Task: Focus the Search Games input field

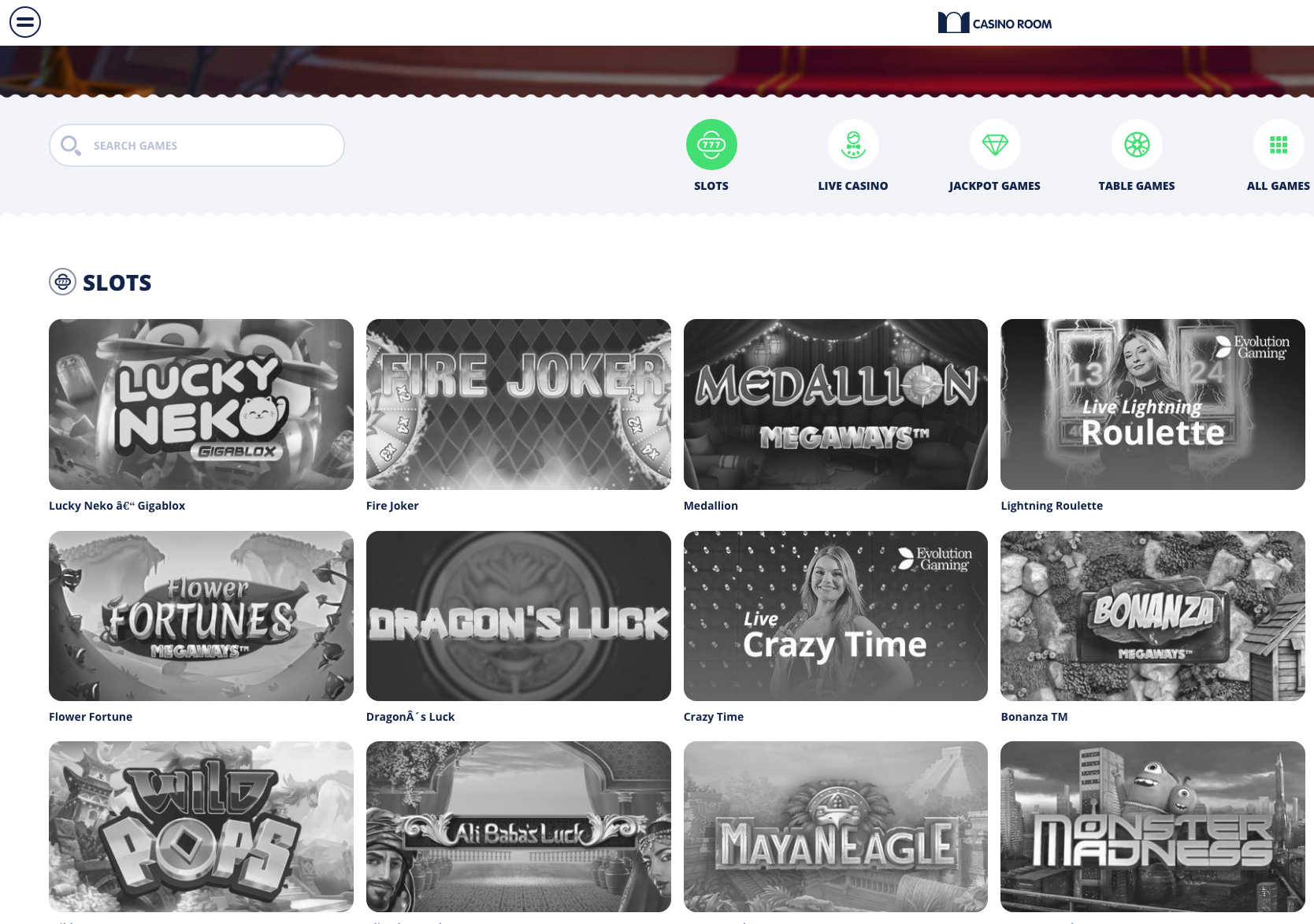Action: 197,146
